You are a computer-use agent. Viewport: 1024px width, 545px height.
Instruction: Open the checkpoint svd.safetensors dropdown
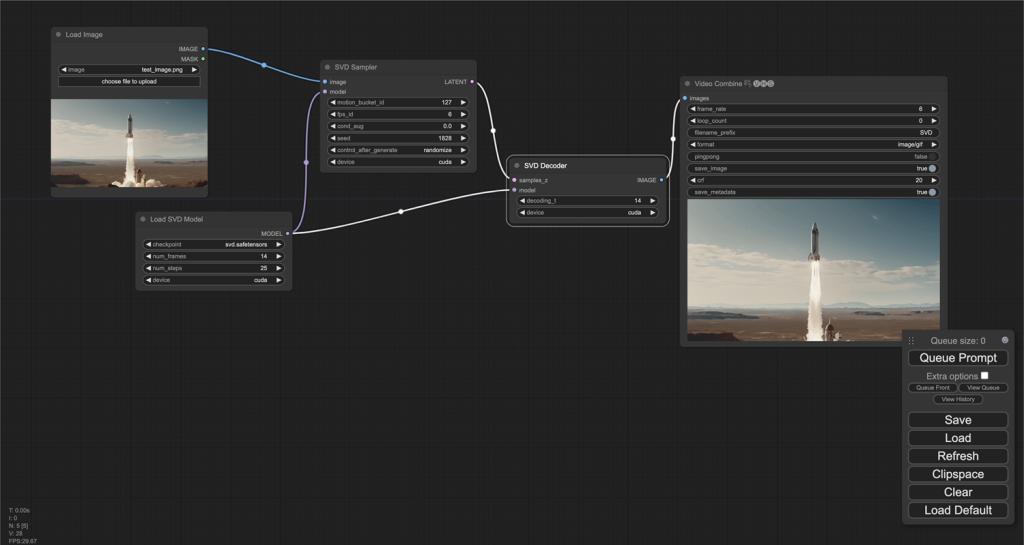[214, 244]
